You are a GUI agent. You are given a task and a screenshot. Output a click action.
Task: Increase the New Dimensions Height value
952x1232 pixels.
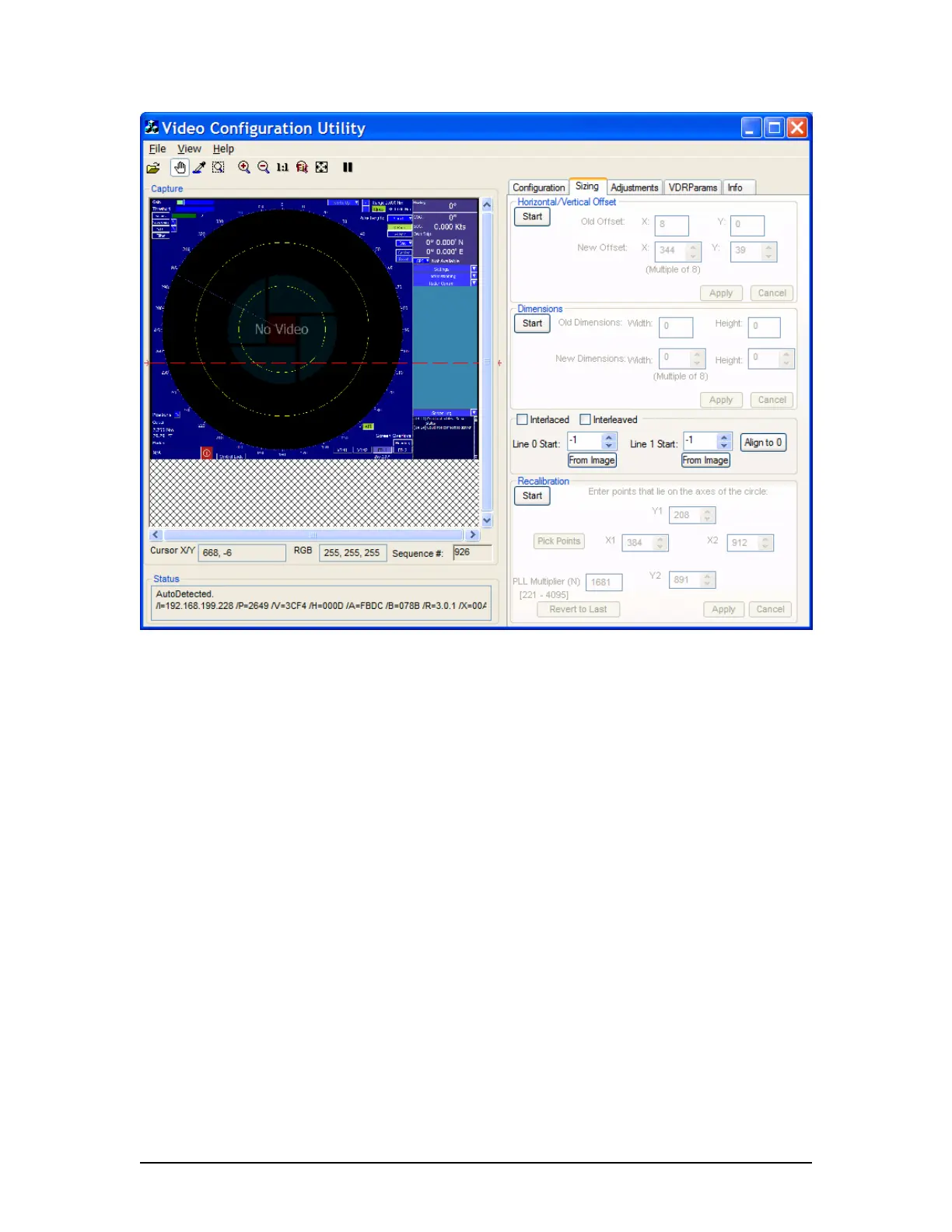coord(786,355)
